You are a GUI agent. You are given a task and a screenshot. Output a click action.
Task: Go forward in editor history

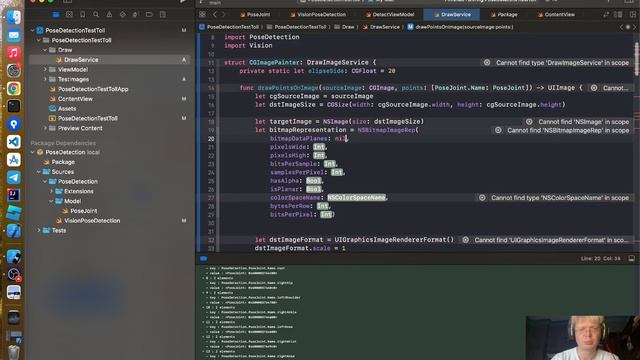[223, 15]
